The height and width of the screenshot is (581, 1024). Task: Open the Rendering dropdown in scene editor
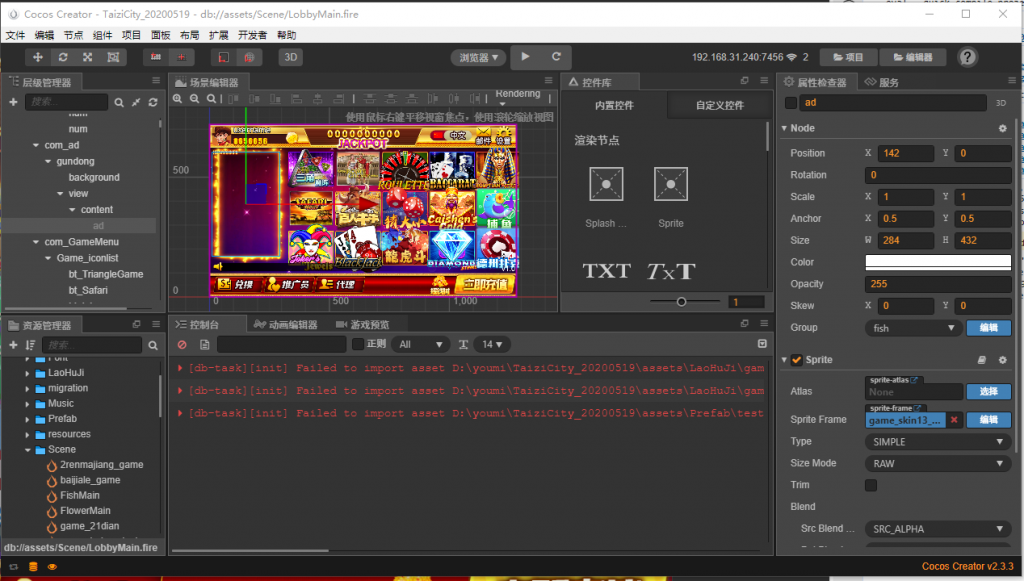(518, 97)
